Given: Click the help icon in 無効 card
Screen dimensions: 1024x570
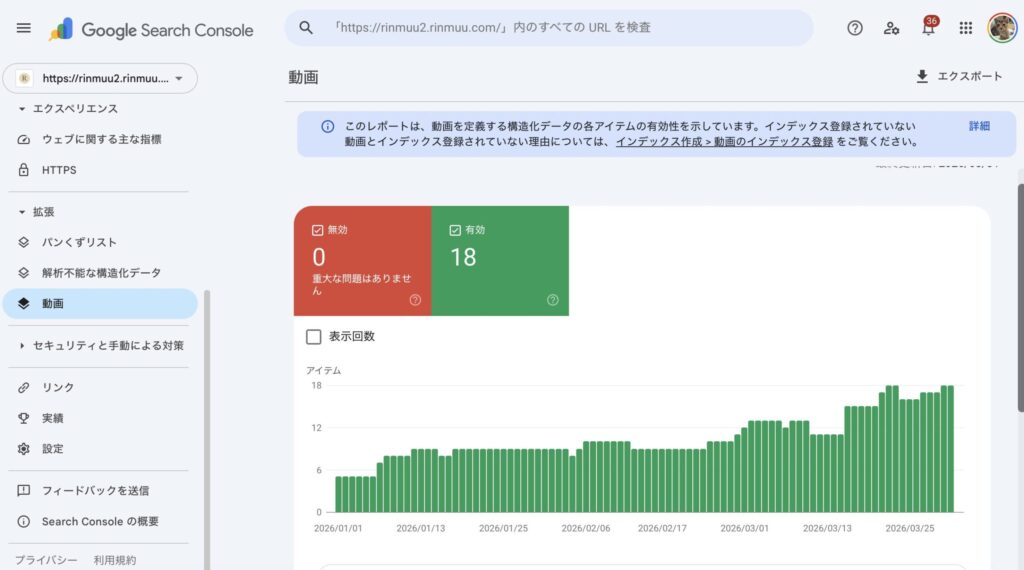Looking at the screenshot, I should [x=415, y=300].
